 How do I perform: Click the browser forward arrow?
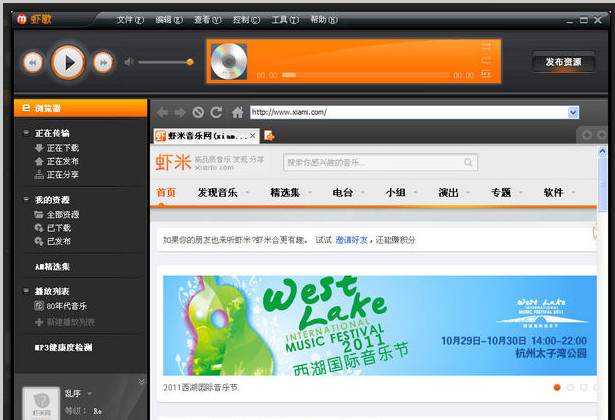[x=180, y=113]
